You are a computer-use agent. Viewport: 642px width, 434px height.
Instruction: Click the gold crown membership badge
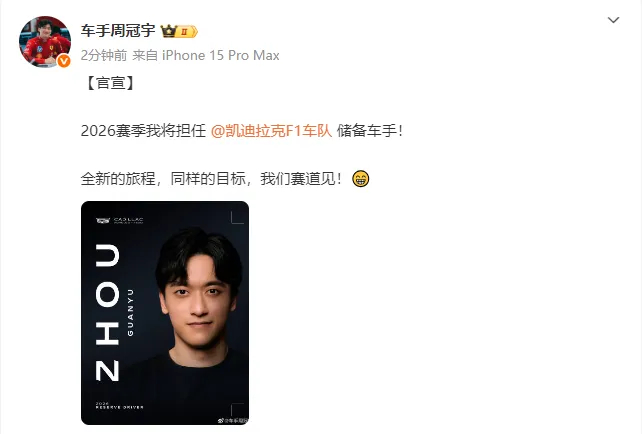tap(179, 31)
